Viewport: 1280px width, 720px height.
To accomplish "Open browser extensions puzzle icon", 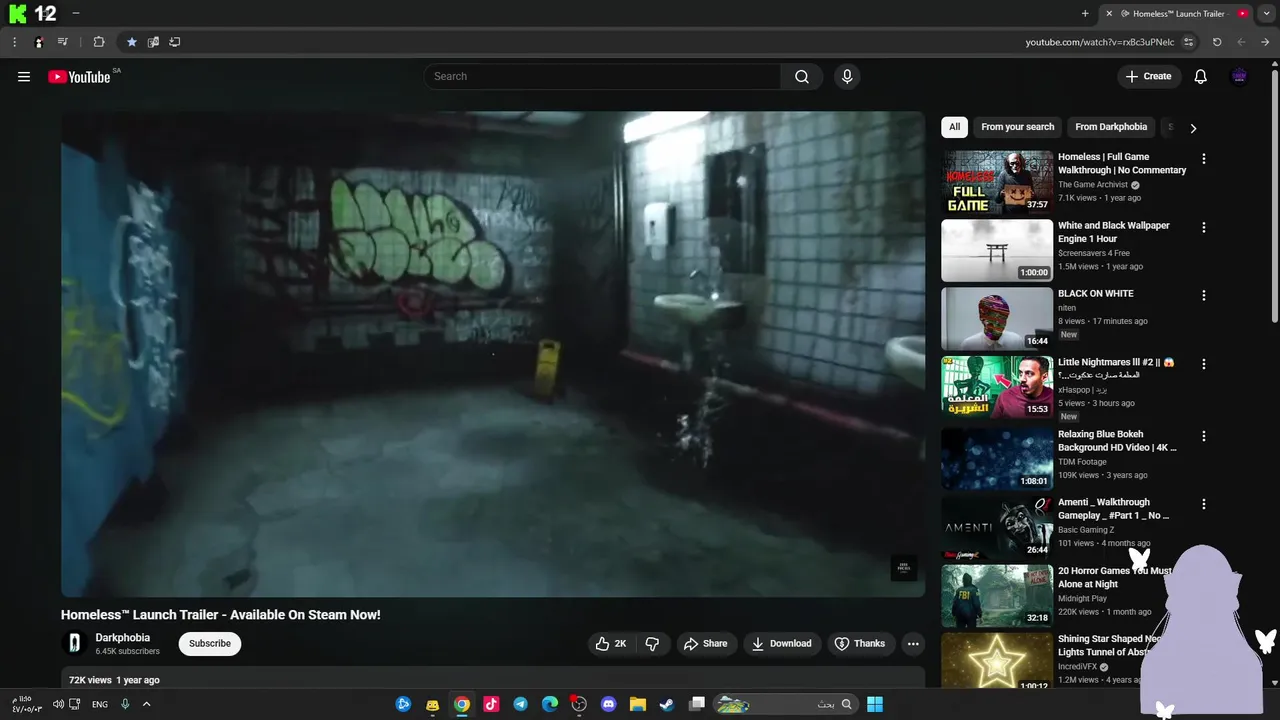I will 98,42.
